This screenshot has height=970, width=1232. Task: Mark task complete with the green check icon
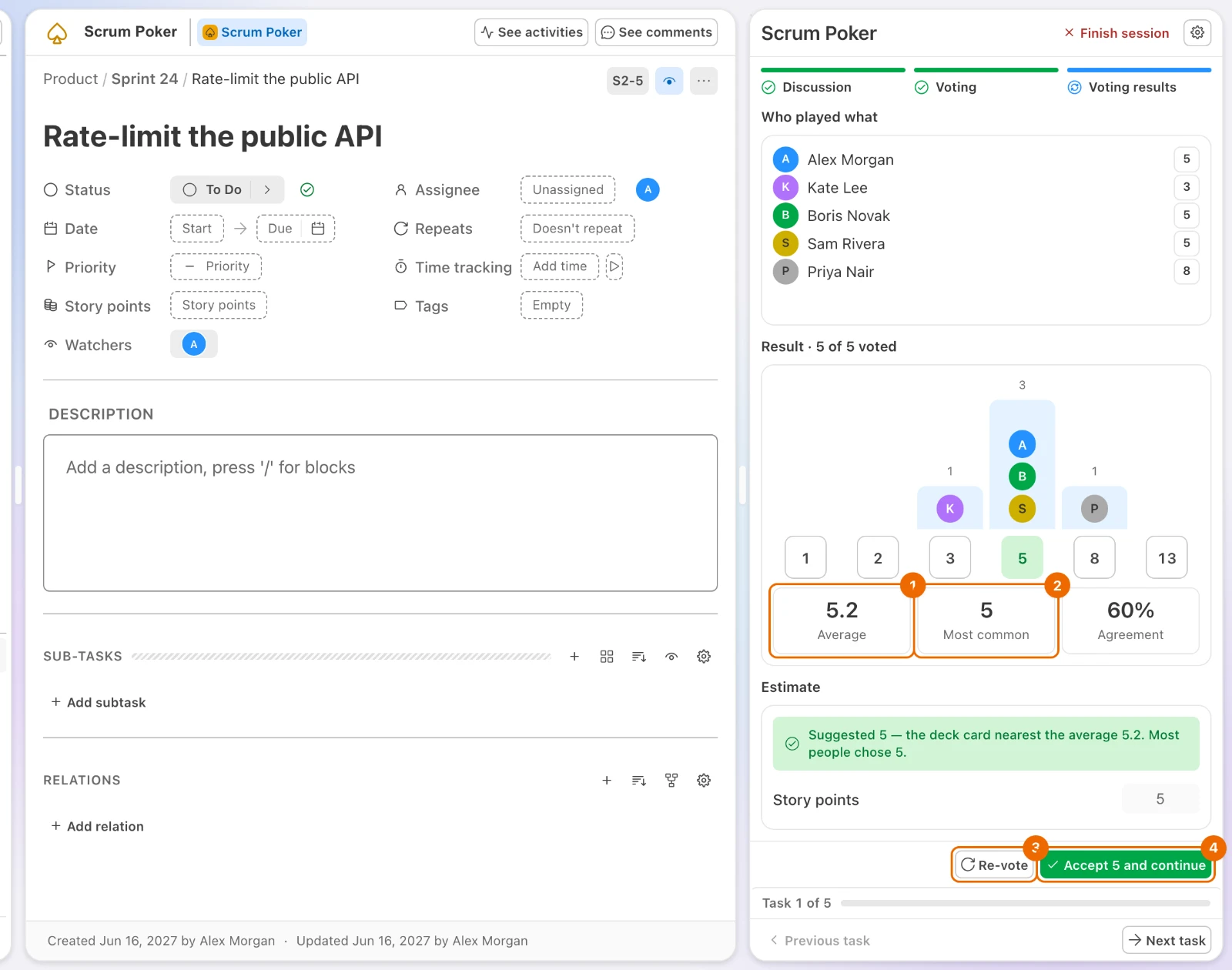307,189
